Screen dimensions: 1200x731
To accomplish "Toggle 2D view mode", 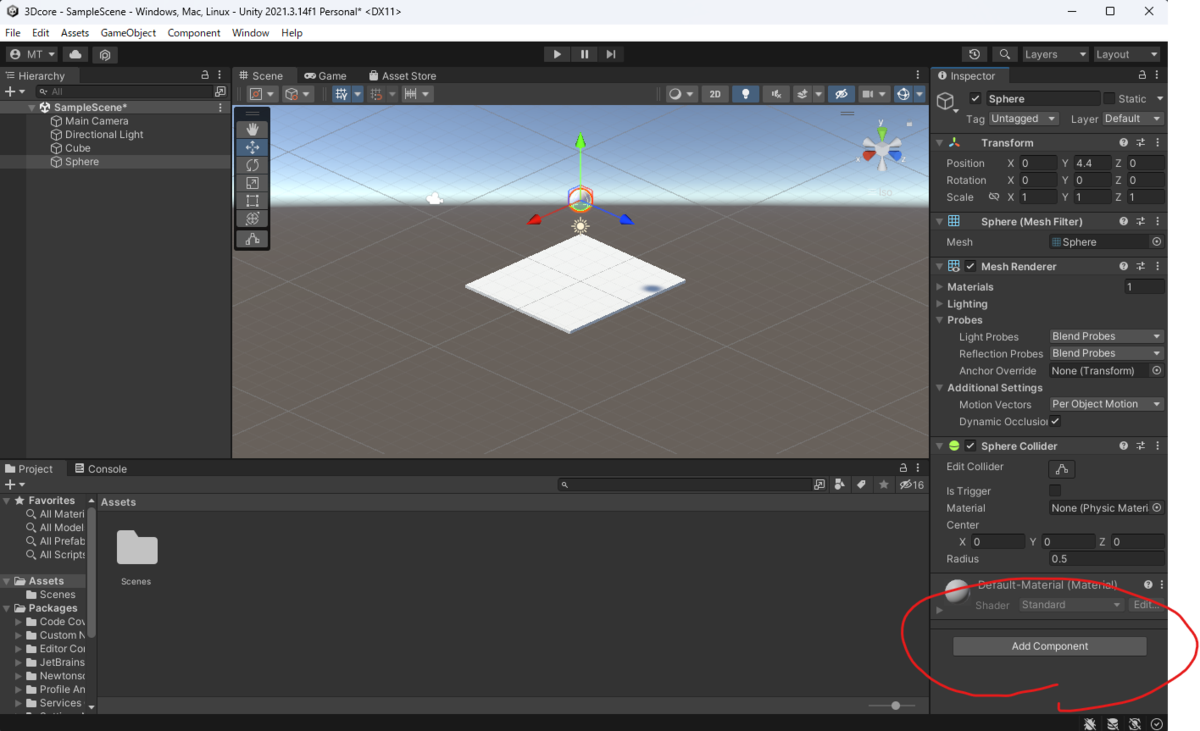I will 714,94.
